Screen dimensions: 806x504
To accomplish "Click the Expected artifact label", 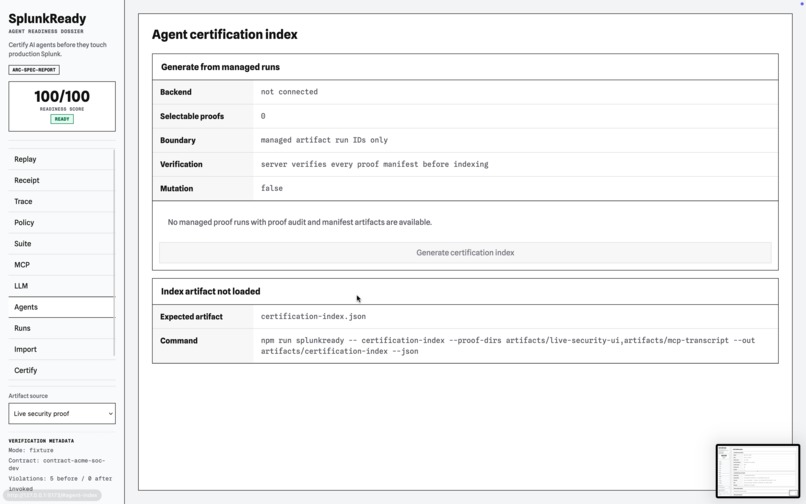I will pos(191,317).
